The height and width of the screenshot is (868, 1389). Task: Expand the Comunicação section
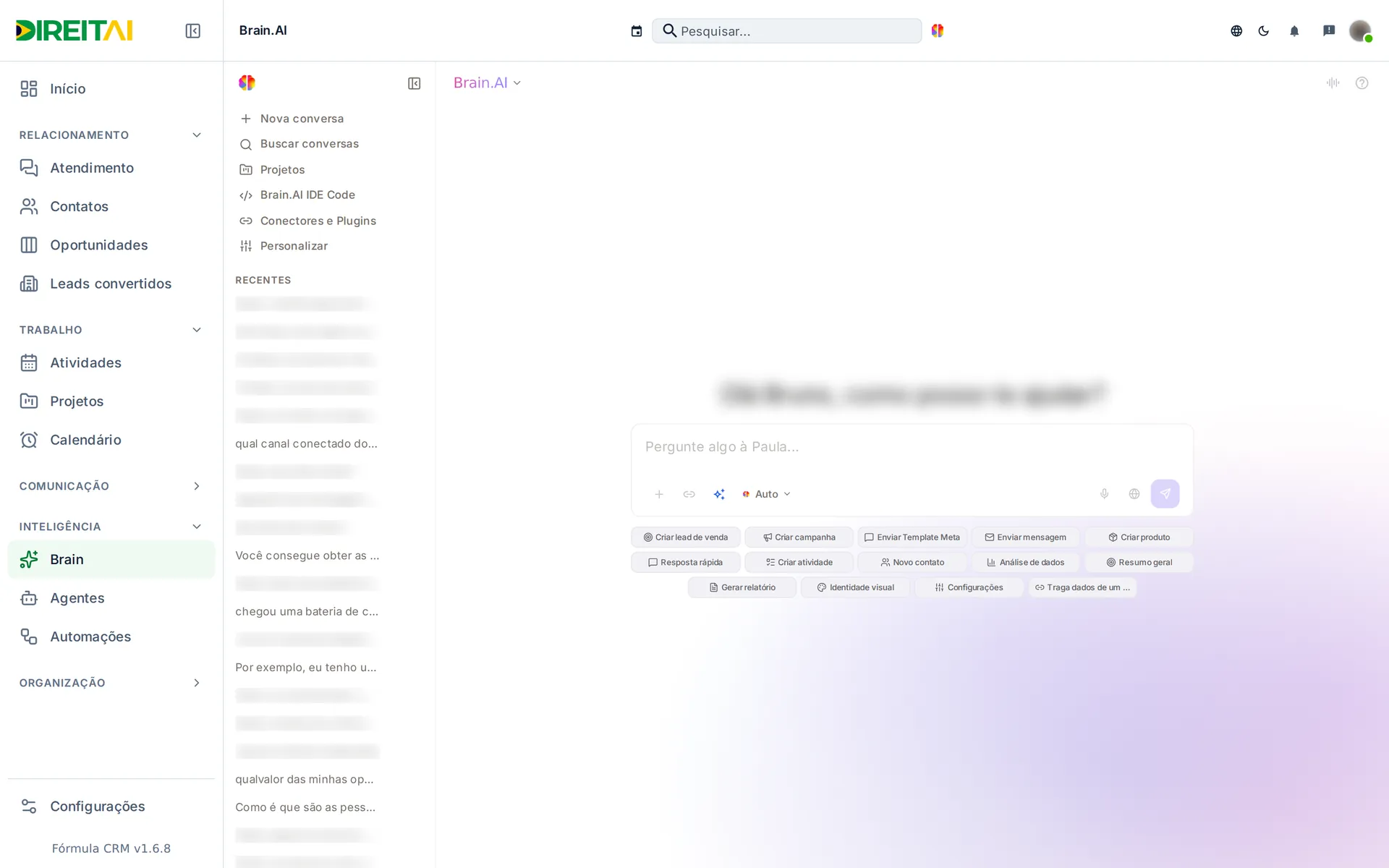click(x=197, y=486)
